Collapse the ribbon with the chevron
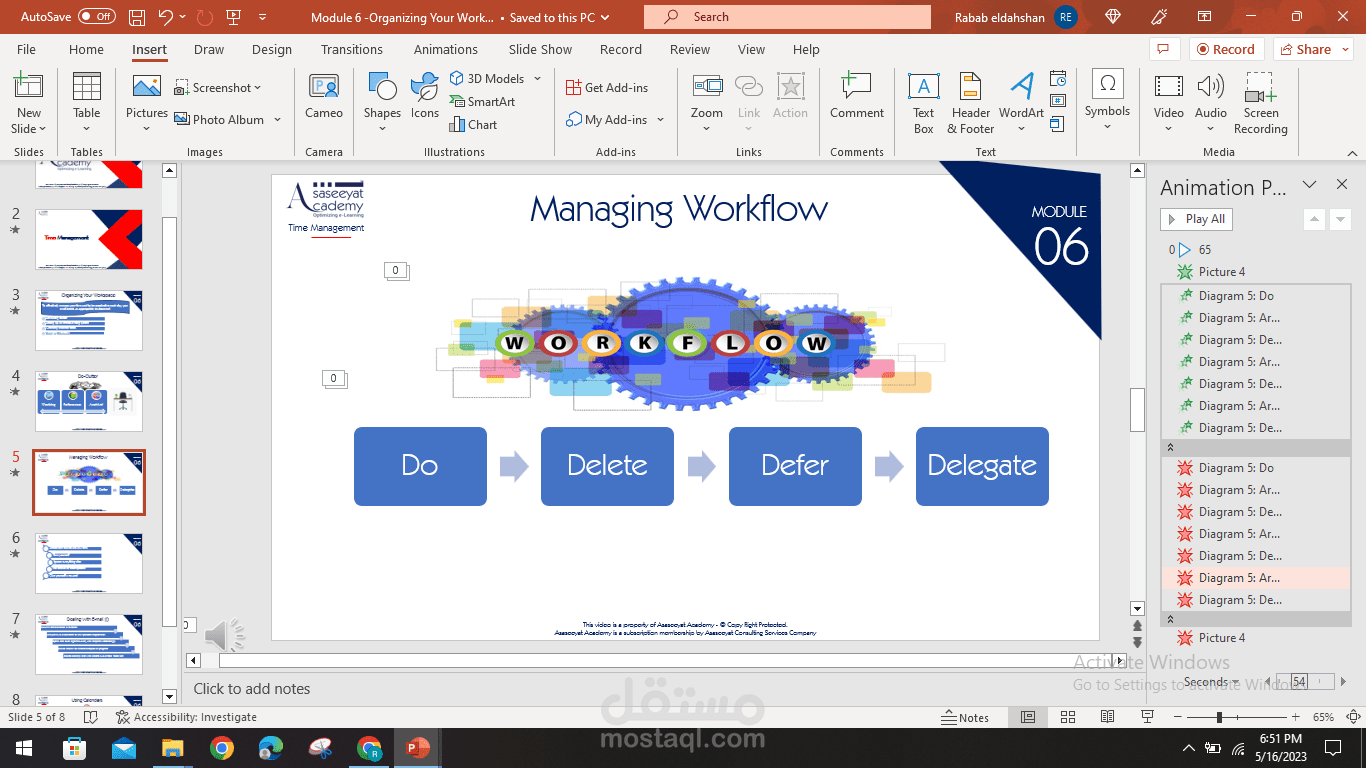 coord(1353,152)
